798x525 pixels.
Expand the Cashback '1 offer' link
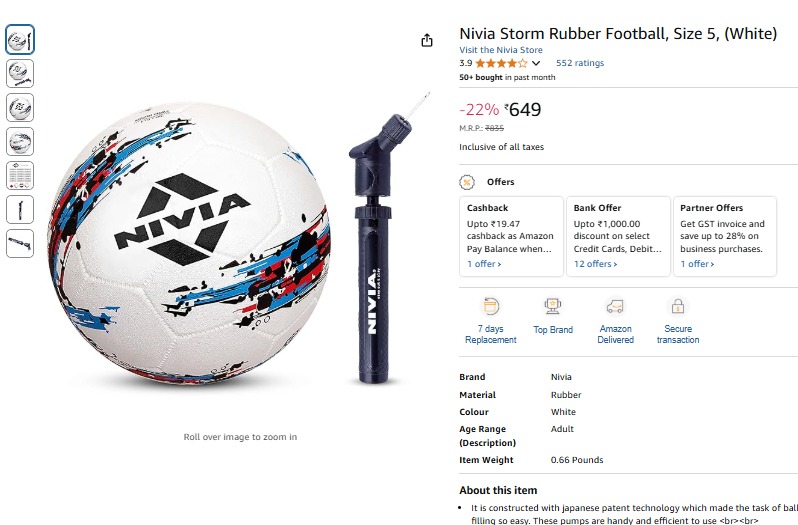[x=484, y=264]
